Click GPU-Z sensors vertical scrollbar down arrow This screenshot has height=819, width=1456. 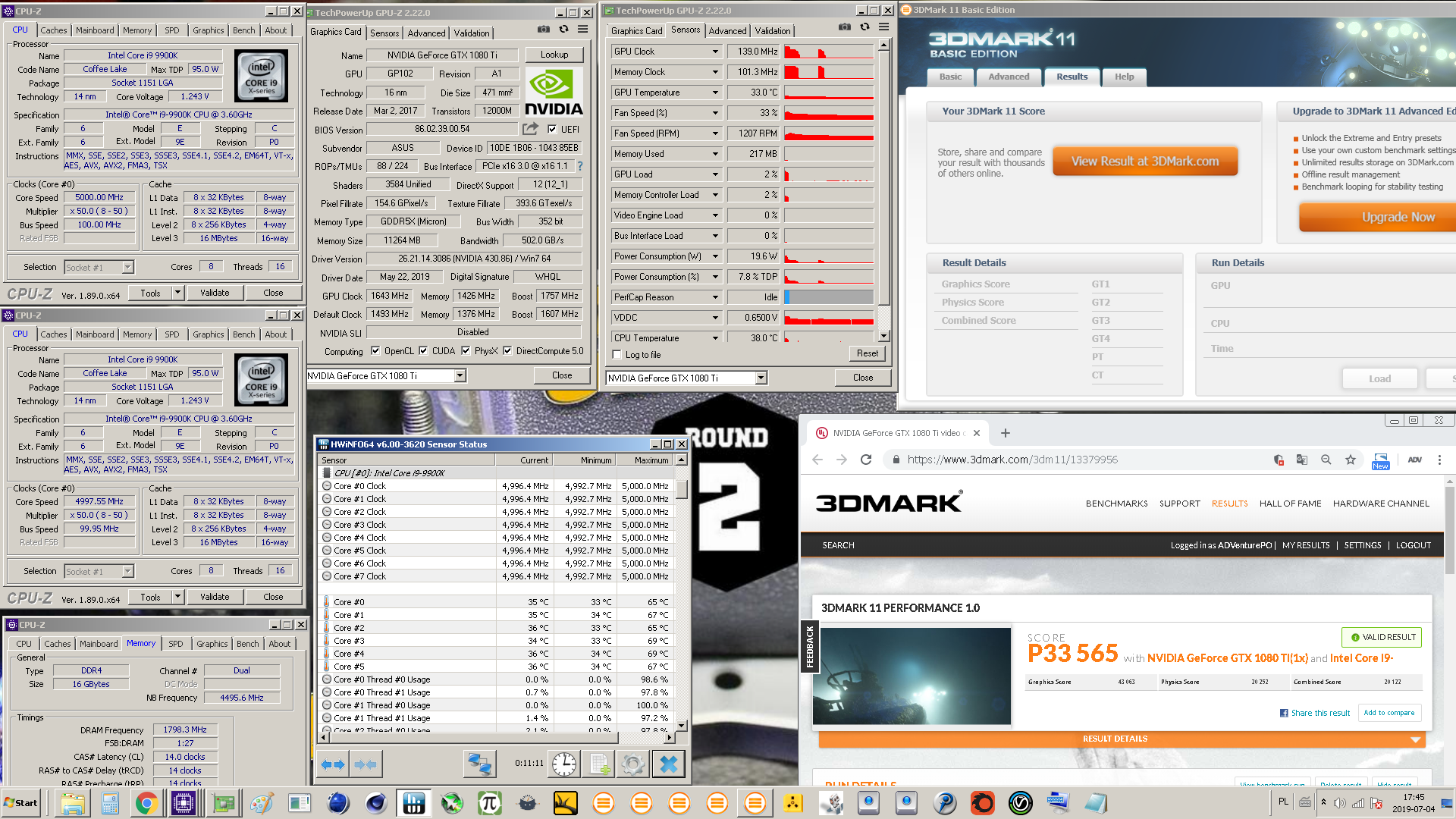883,336
